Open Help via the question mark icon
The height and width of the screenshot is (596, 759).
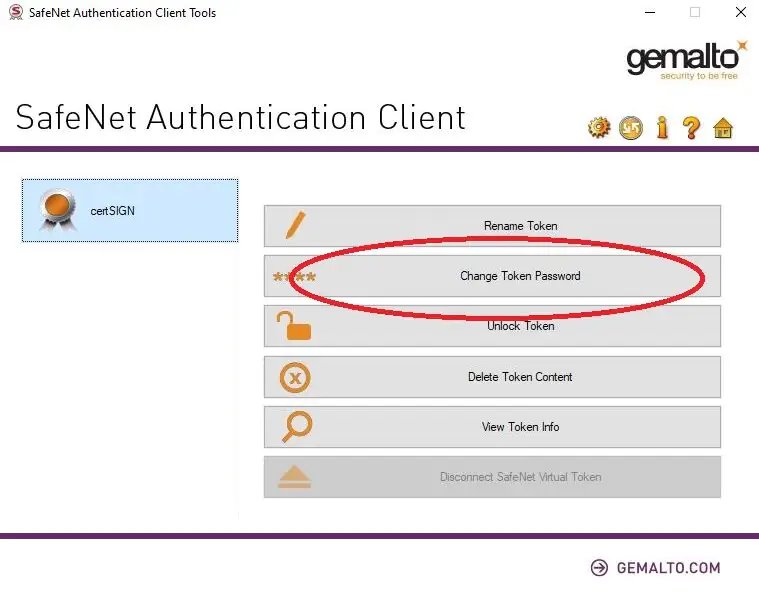pyautogui.click(x=691, y=128)
